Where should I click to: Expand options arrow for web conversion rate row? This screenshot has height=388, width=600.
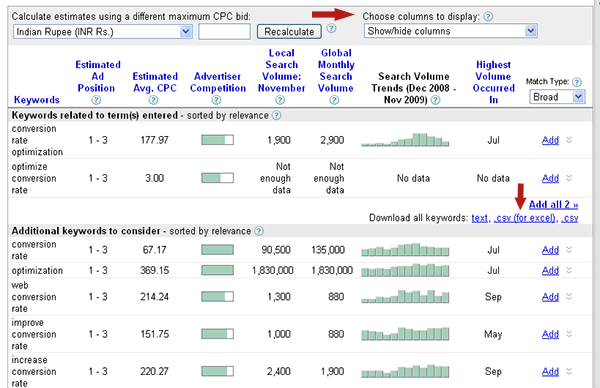(x=569, y=297)
